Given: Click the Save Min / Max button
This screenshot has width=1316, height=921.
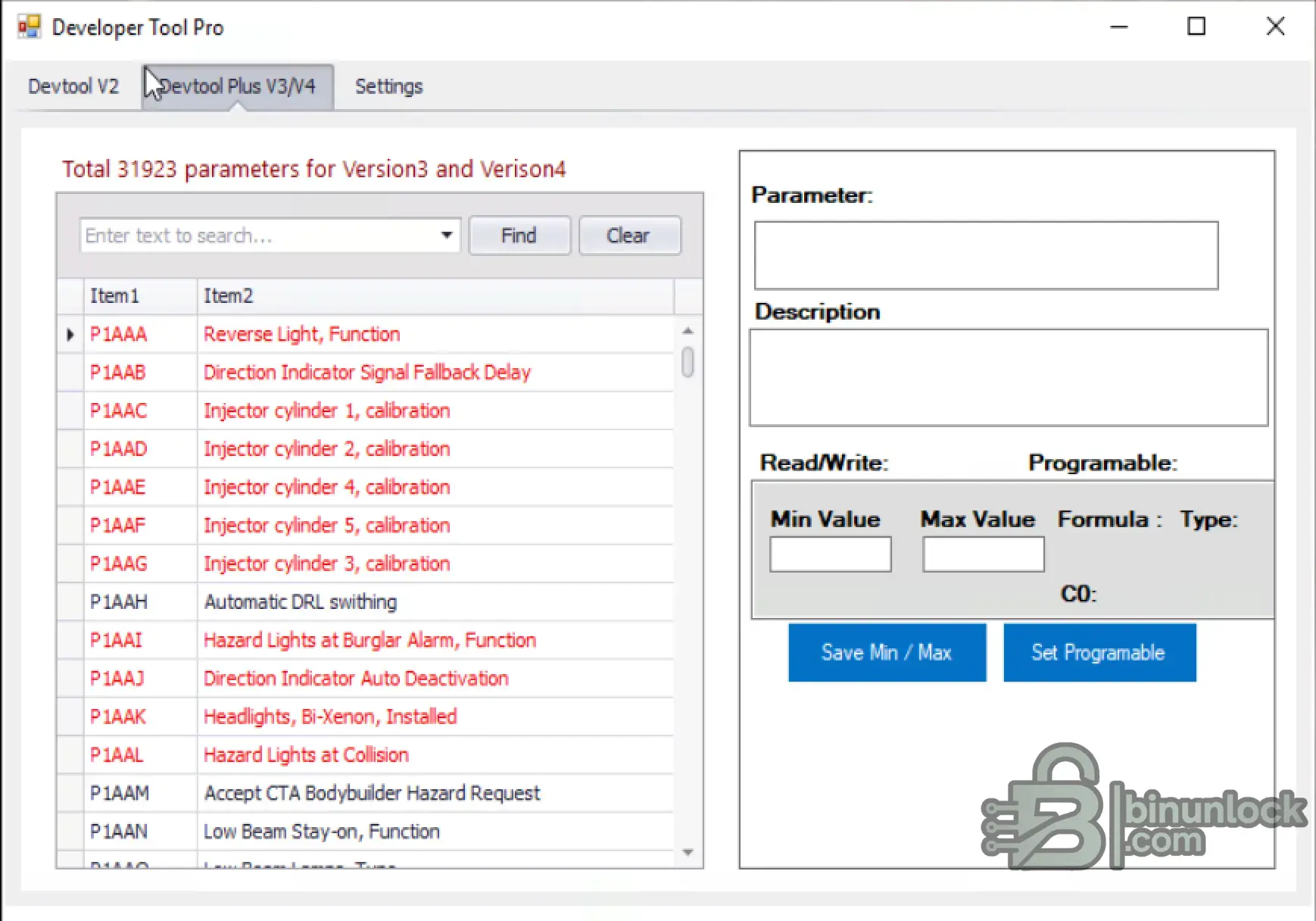Looking at the screenshot, I should (x=887, y=653).
